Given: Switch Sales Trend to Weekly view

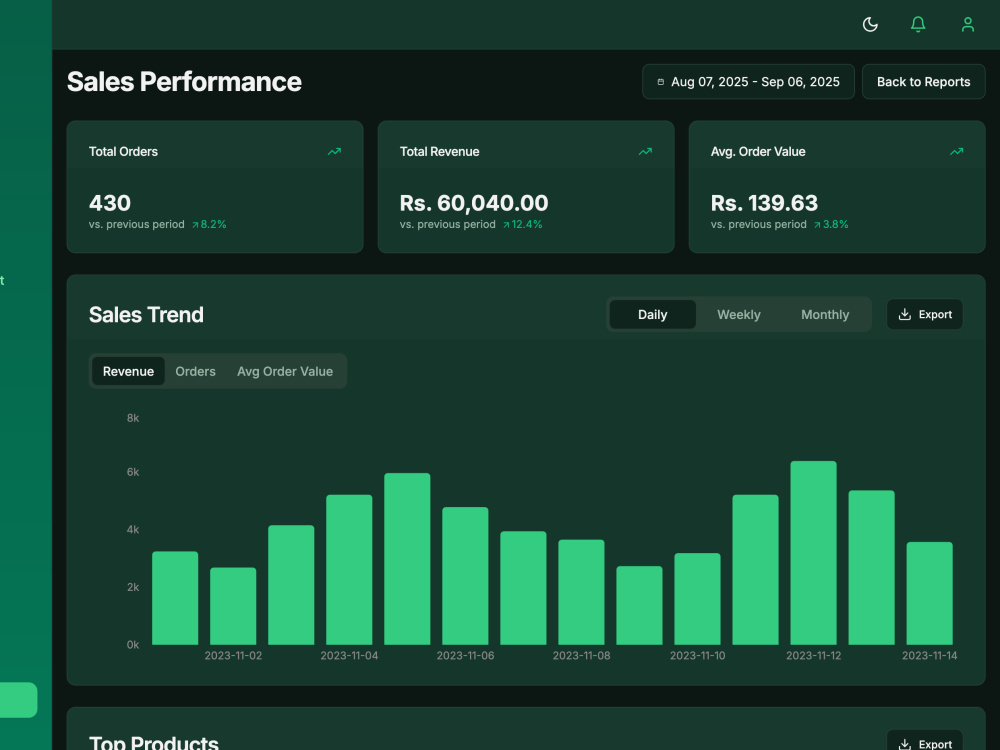Looking at the screenshot, I should tap(739, 314).
